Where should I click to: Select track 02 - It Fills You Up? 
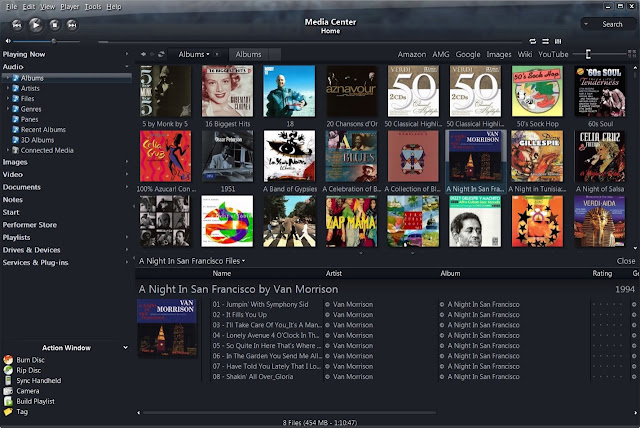(x=240, y=315)
